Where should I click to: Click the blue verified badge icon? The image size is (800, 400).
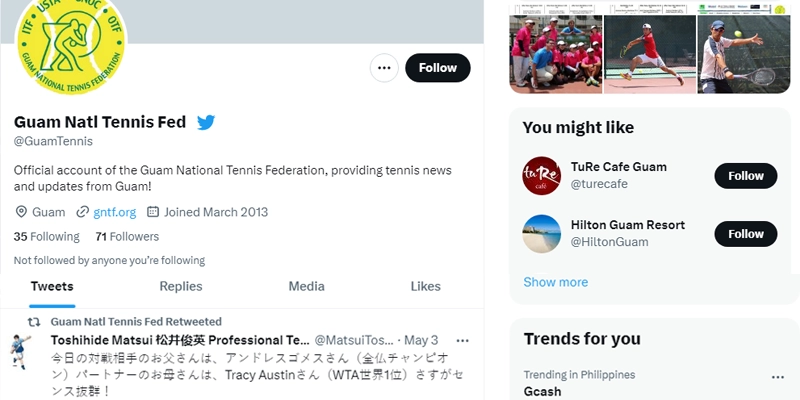coord(206,123)
